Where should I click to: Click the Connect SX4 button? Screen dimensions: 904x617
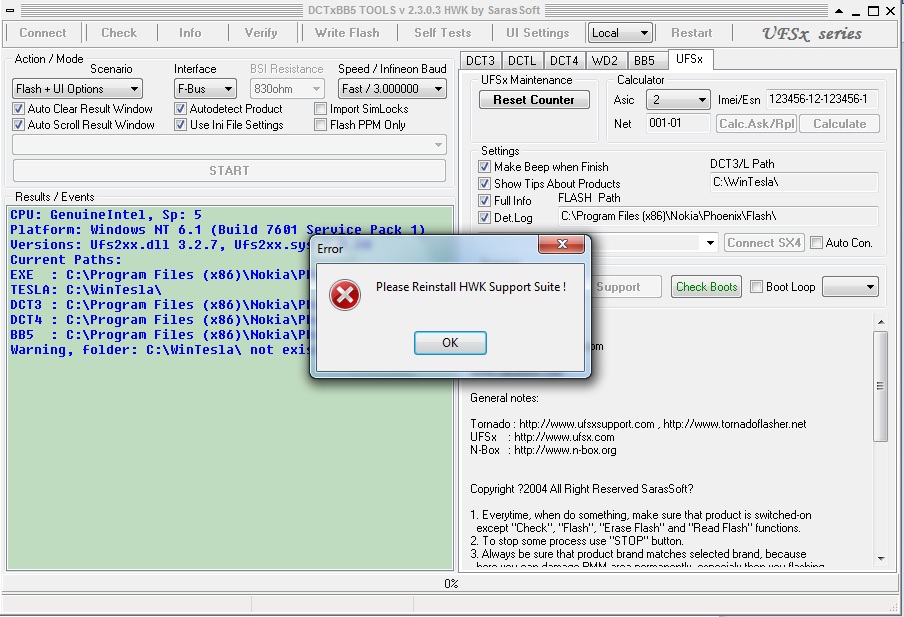[x=764, y=243]
